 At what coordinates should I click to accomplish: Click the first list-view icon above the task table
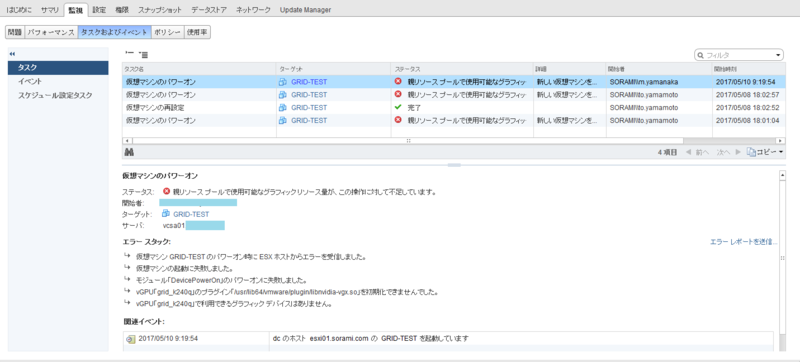[130, 54]
